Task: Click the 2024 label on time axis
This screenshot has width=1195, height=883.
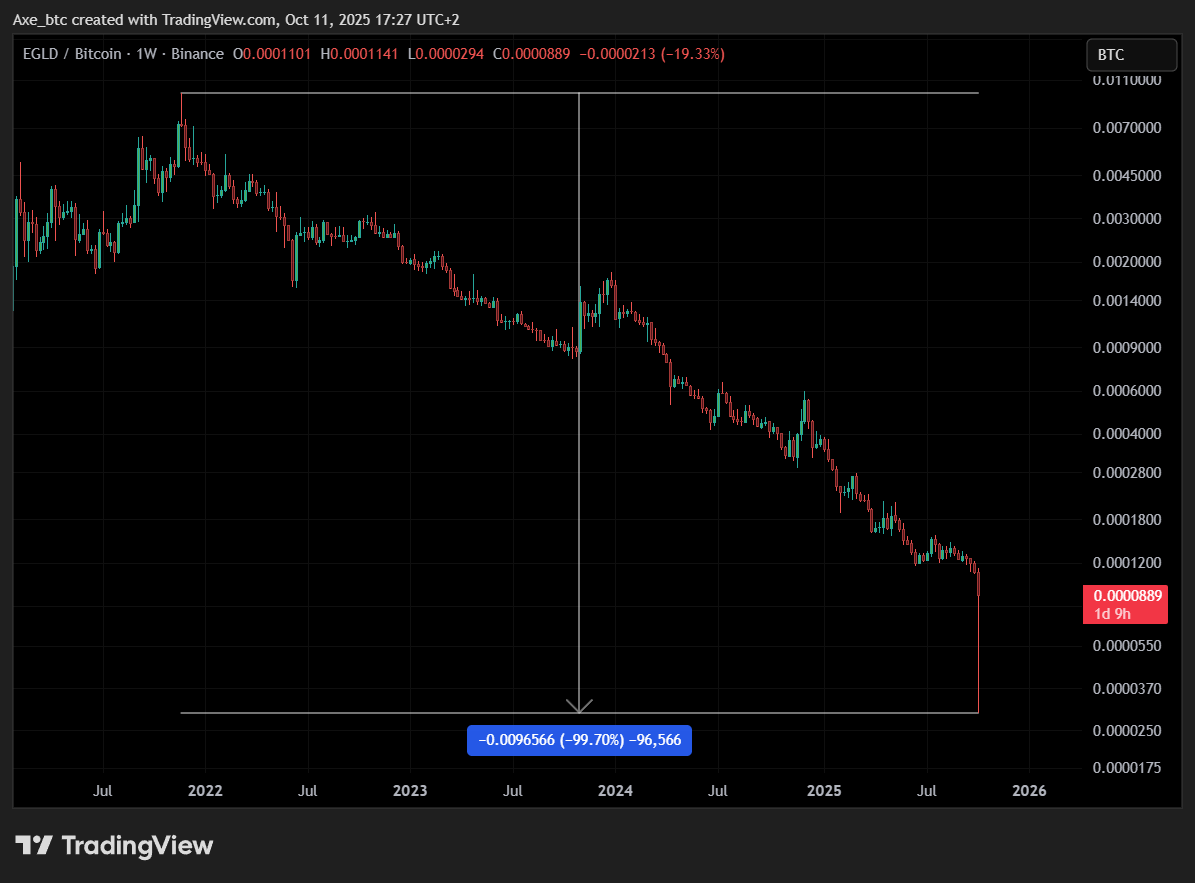Action: click(x=615, y=791)
